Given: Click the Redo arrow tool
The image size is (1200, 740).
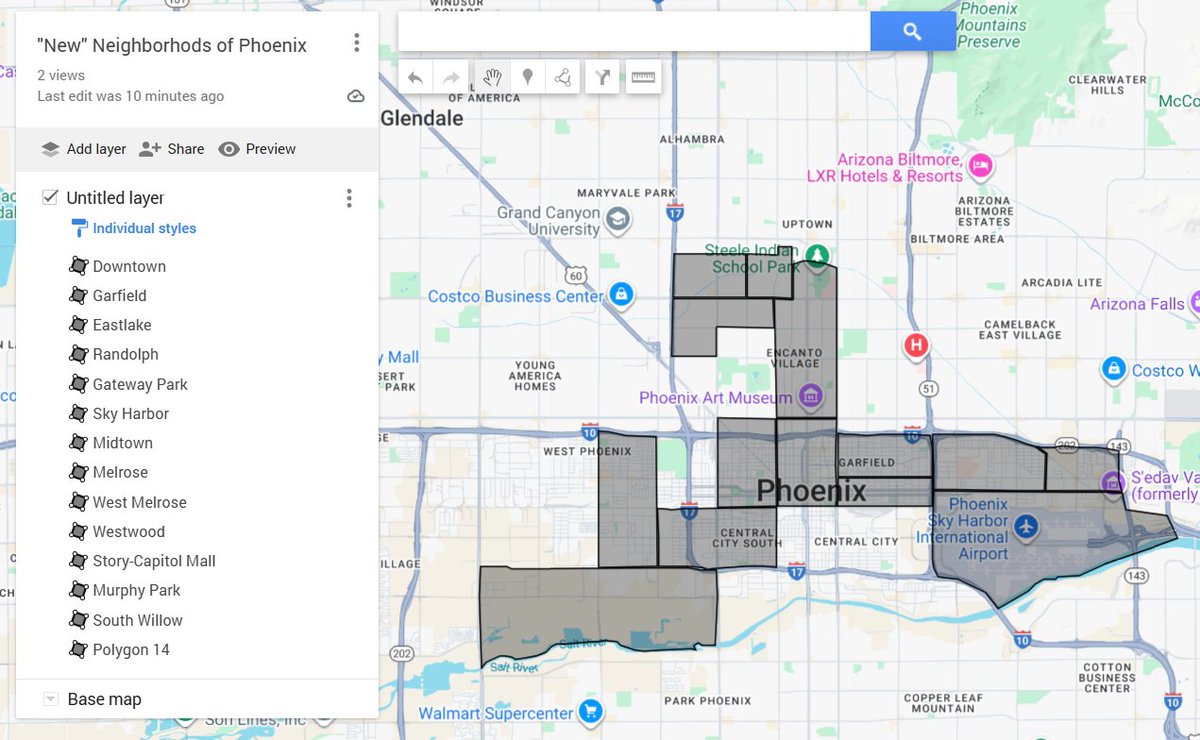Looking at the screenshot, I should (x=451, y=78).
